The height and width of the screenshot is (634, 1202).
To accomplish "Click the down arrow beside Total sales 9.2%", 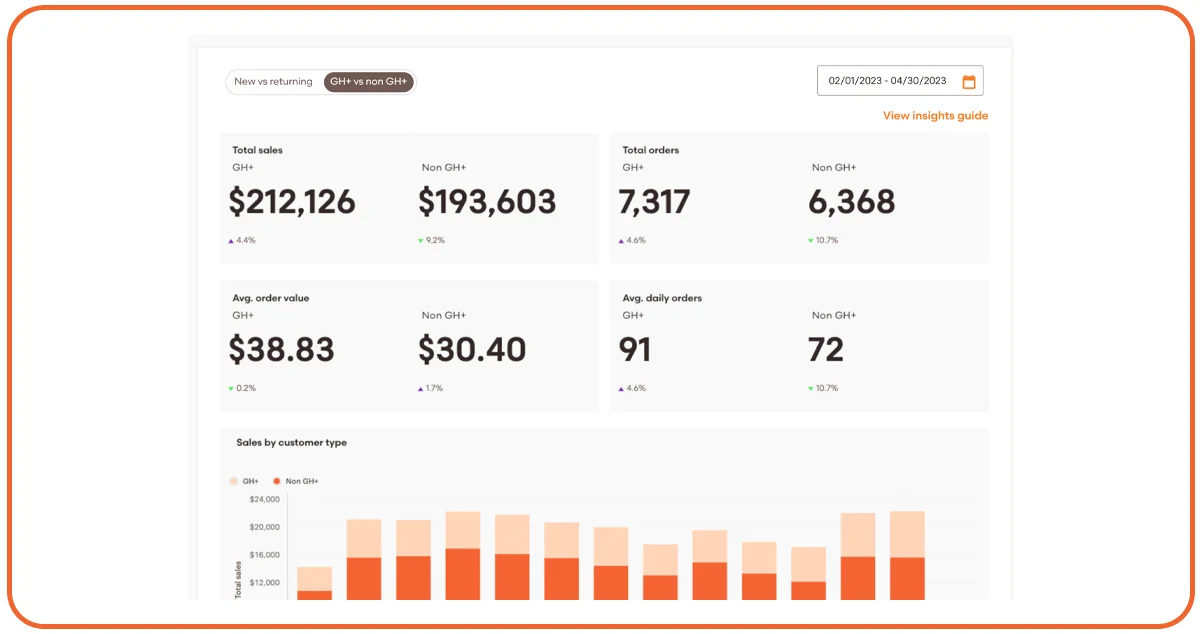I will 421,241.
